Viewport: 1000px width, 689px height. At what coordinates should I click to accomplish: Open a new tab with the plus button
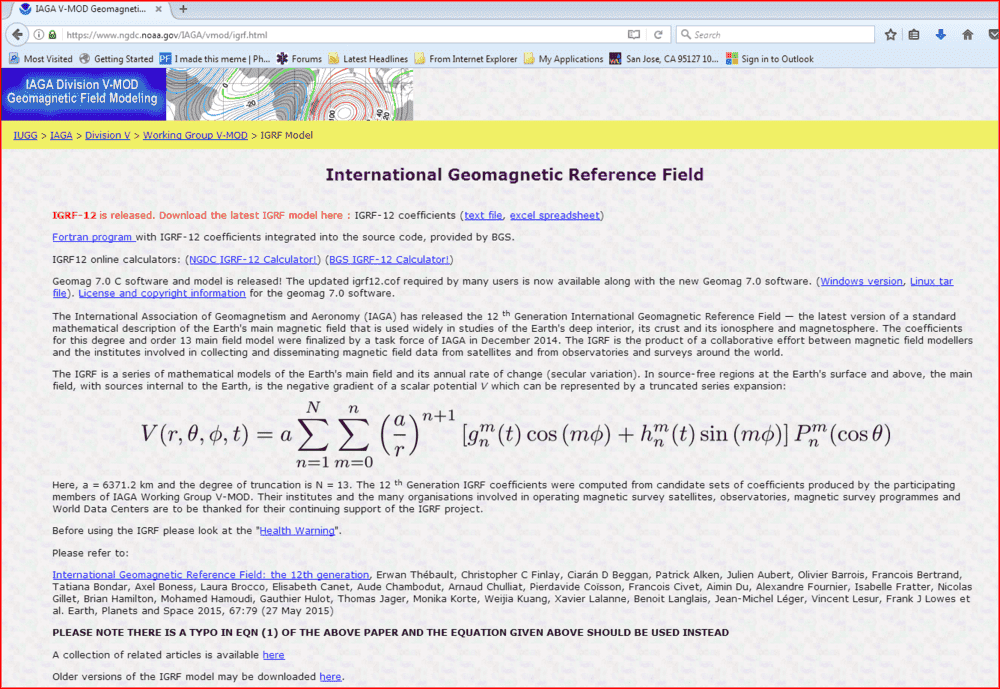(x=183, y=9)
